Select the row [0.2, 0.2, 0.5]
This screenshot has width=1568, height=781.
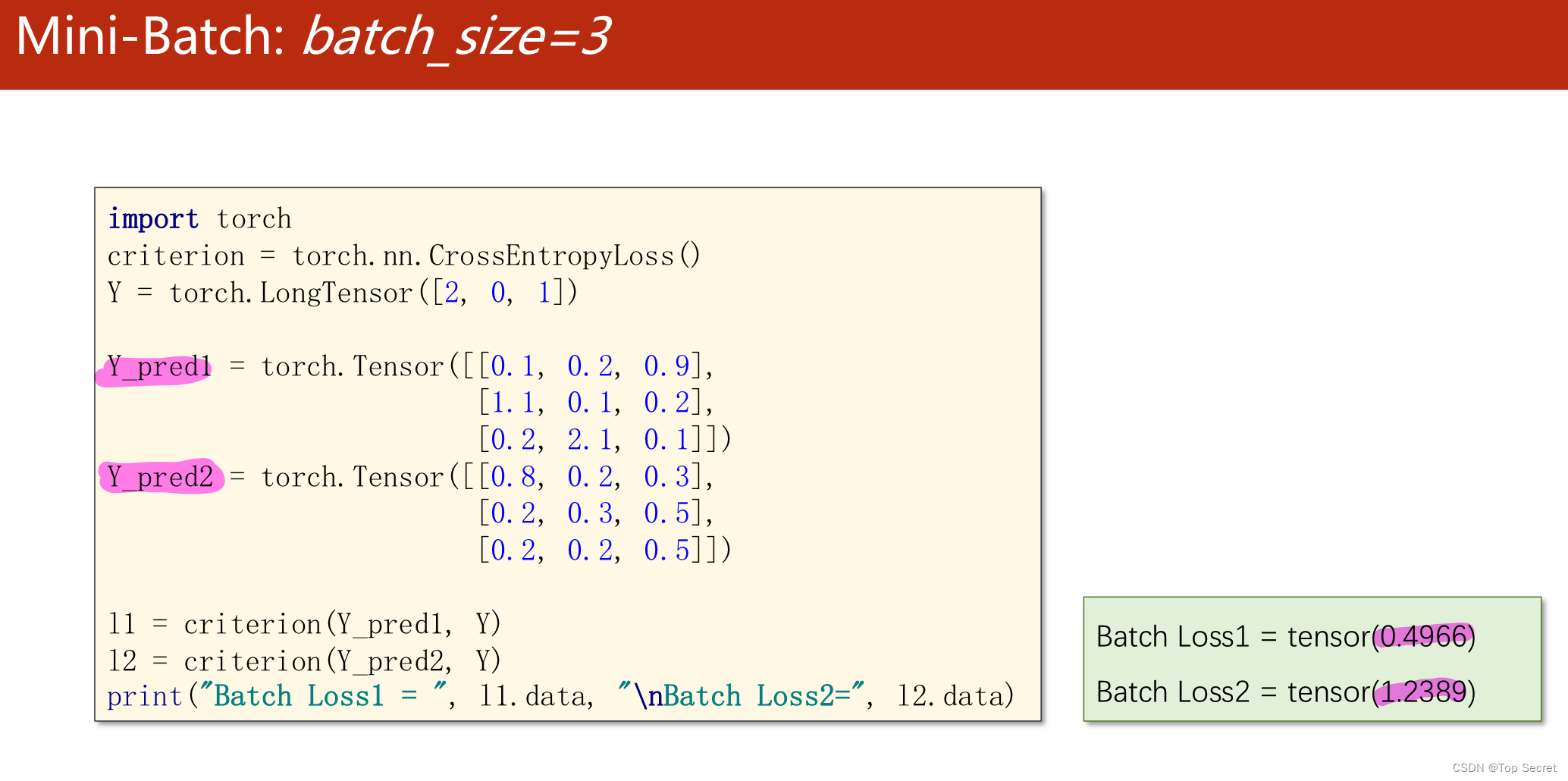pyautogui.click(x=590, y=550)
